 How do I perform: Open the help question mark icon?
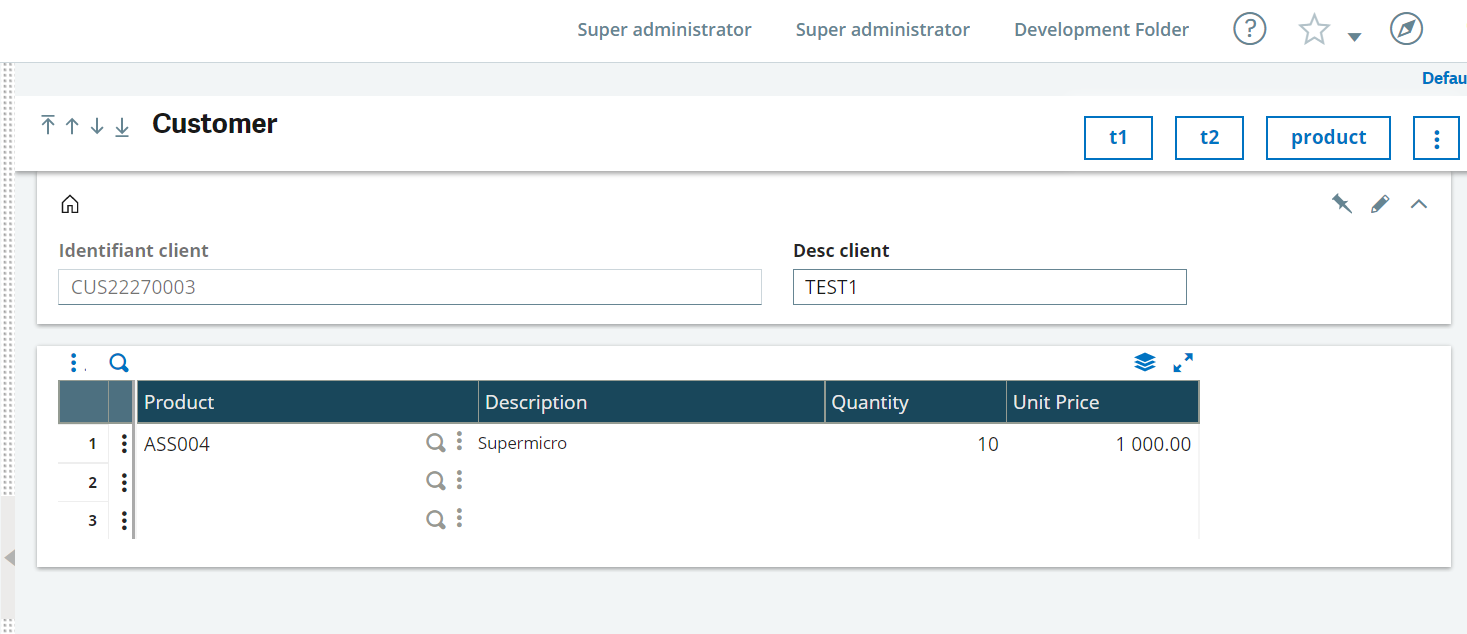(1249, 29)
